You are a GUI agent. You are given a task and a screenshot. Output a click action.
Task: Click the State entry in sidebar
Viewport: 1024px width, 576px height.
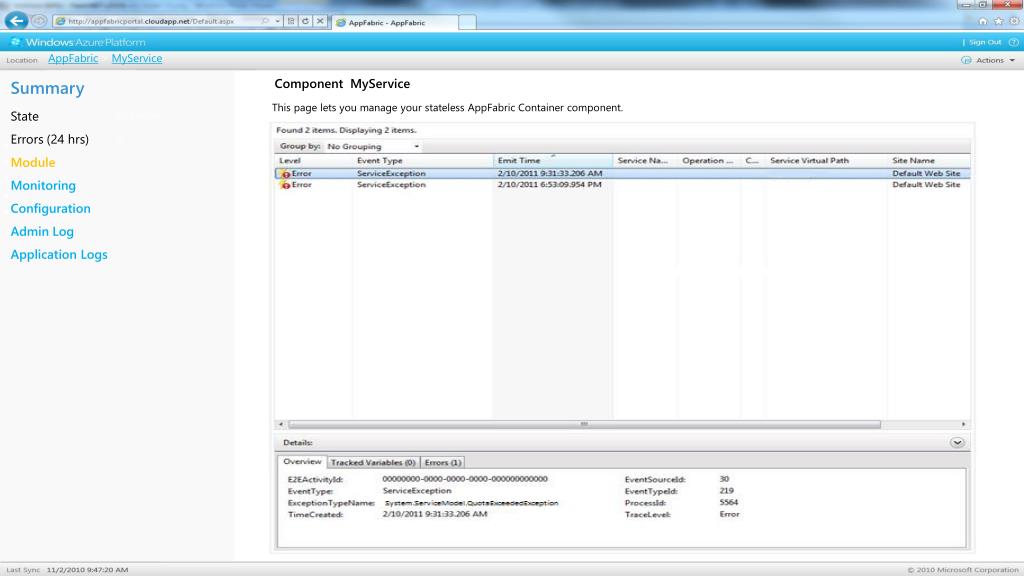click(24, 116)
